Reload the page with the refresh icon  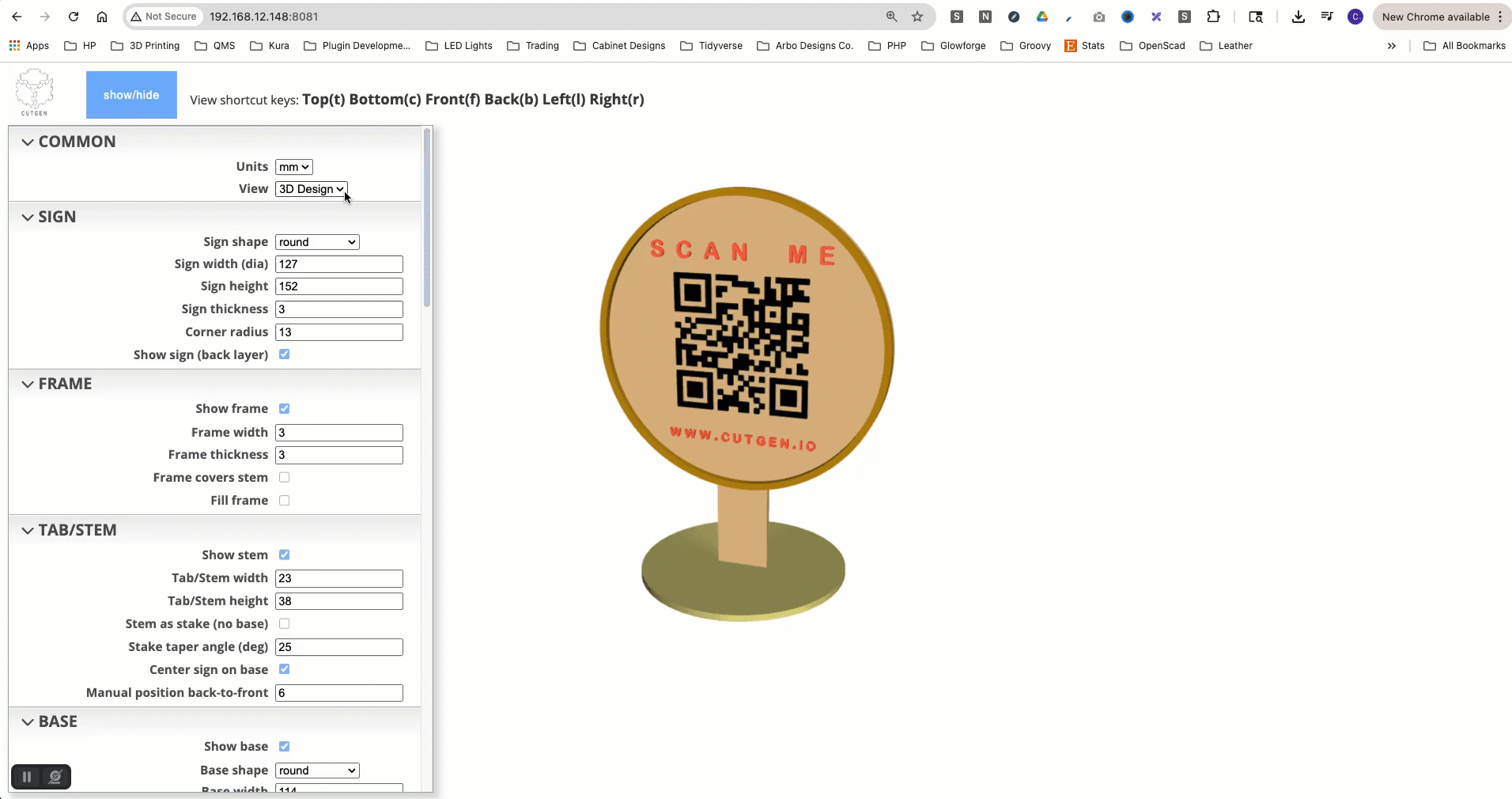coord(74,17)
